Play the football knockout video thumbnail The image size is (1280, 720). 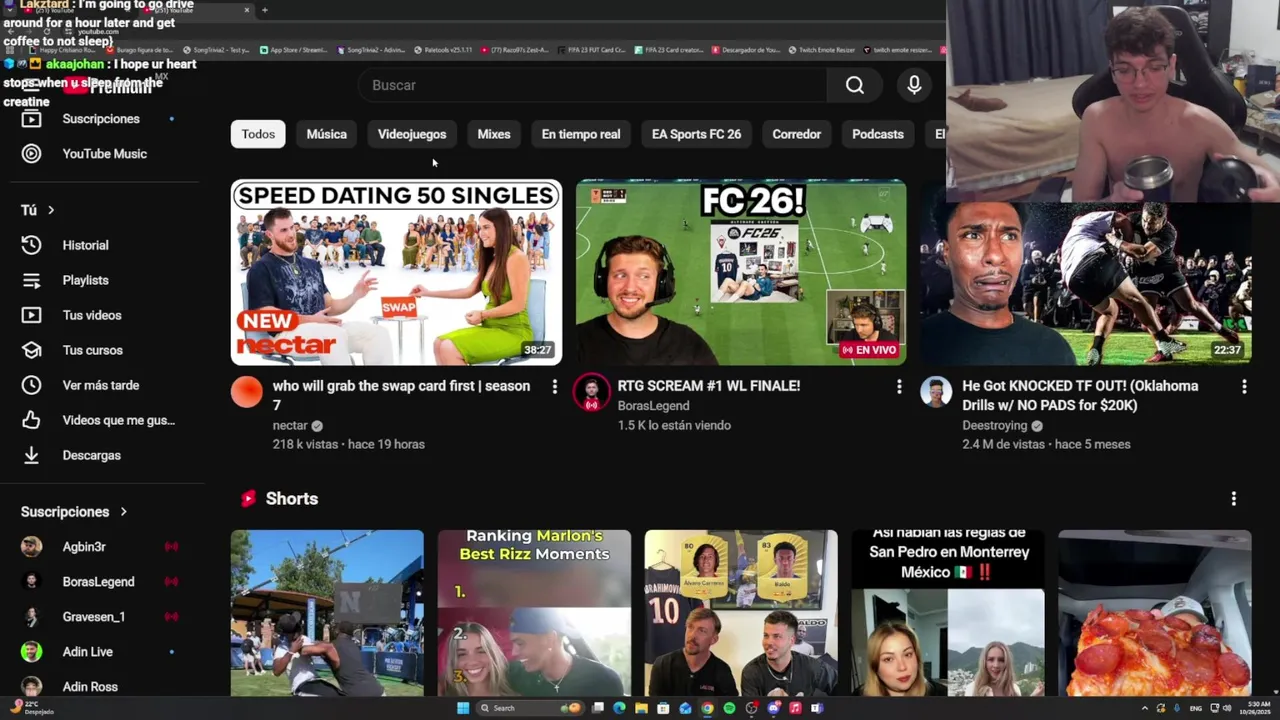pyautogui.click(x=1086, y=283)
